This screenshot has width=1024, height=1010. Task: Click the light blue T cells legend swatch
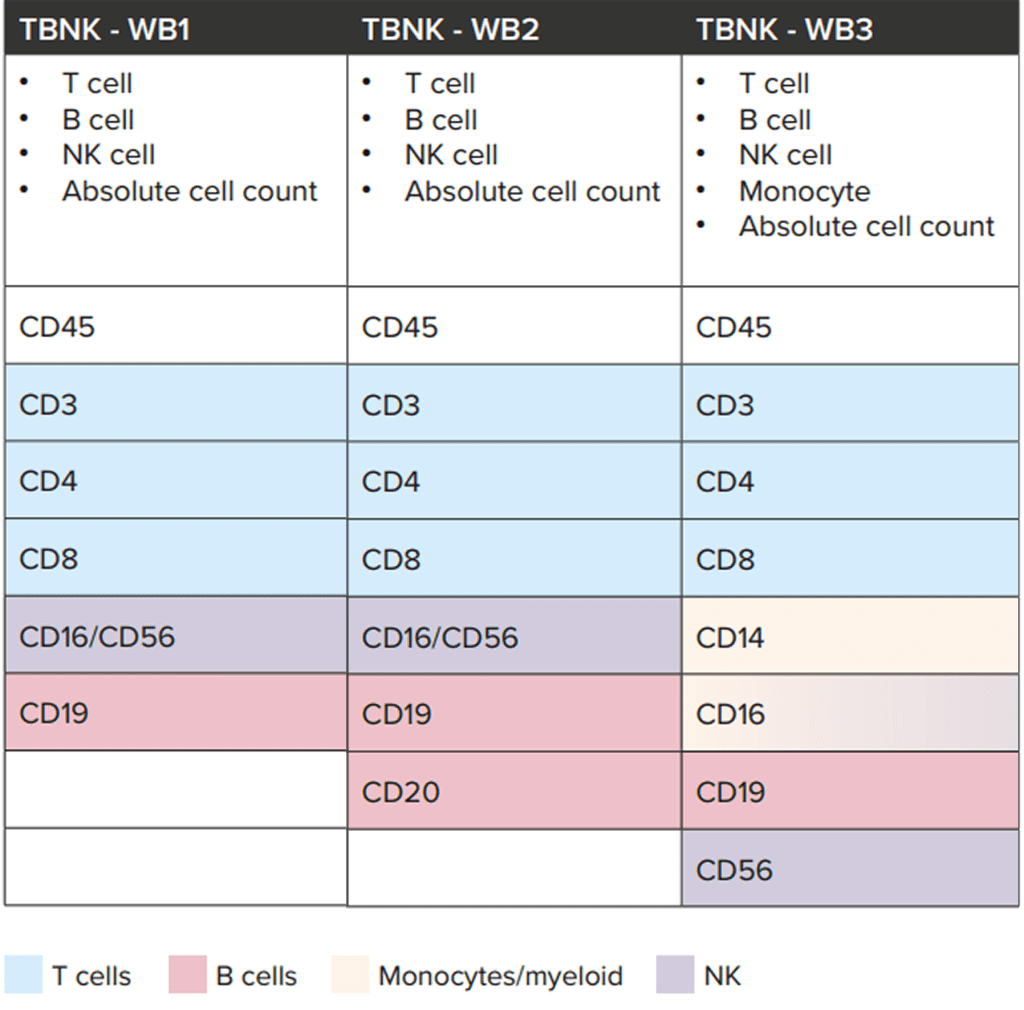tap(23, 975)
